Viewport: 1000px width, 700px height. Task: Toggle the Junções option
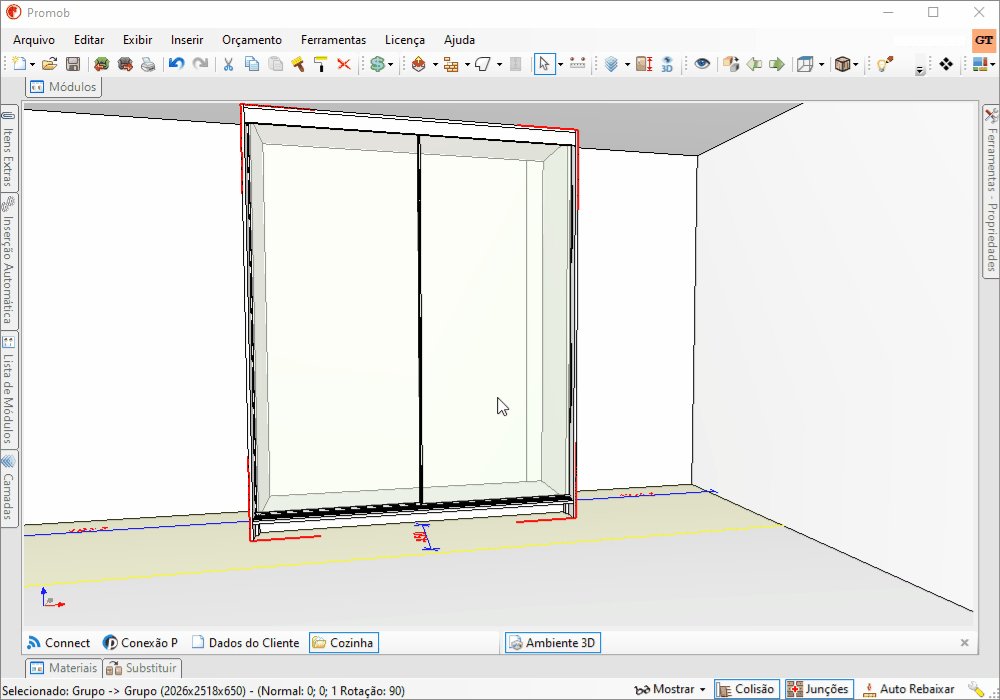click(x=817, y=689)
